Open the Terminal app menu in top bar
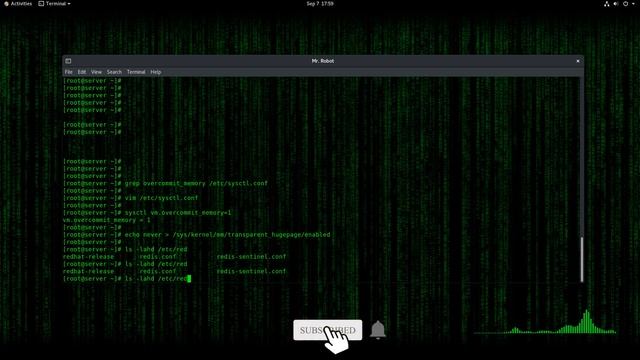Viewport: 640px width, 360px height. click(54, 4)
